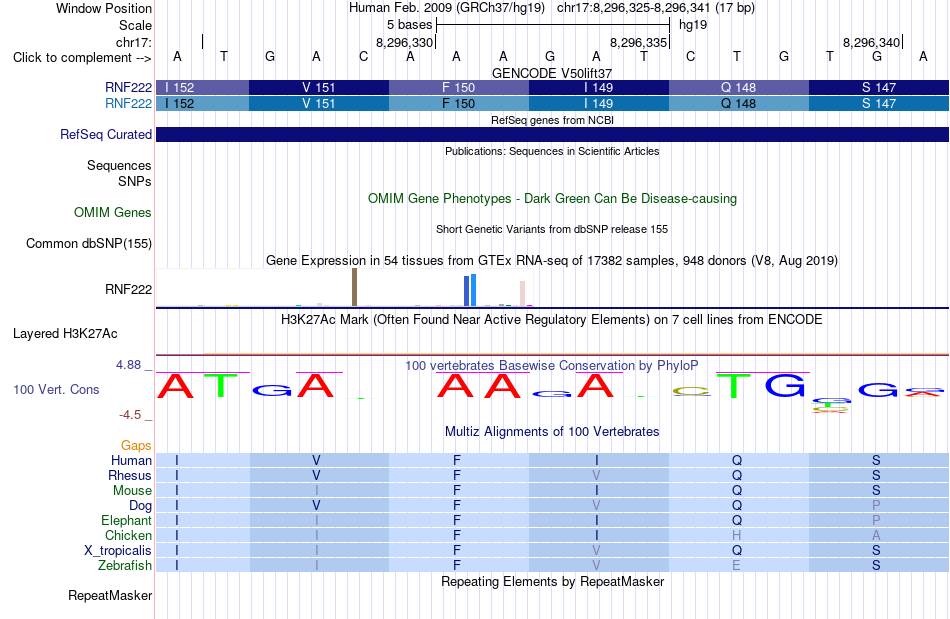Click the Gaps alignment label
The width and height of the screenshot is (950, 619).
tap(136, 446)
